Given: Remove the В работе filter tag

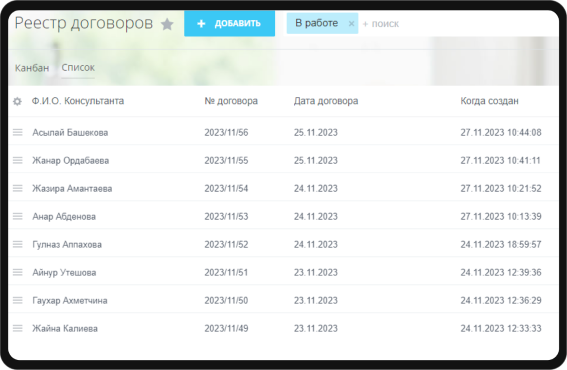Looking at the screenshot, I should coord(351,24).
